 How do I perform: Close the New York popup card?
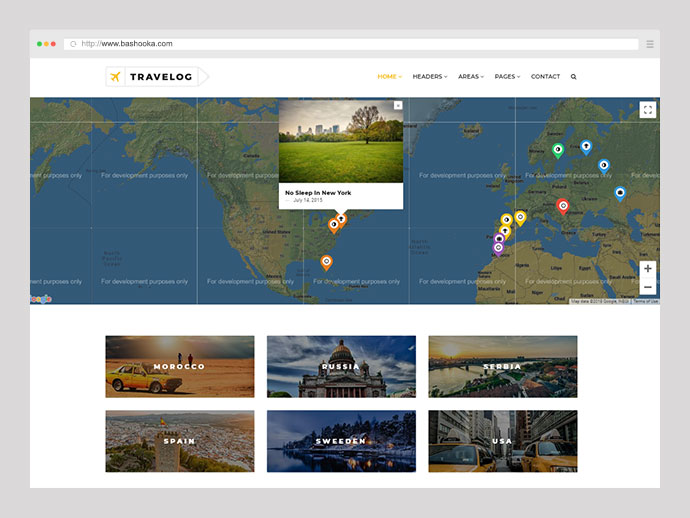click(x=398, y=105)
